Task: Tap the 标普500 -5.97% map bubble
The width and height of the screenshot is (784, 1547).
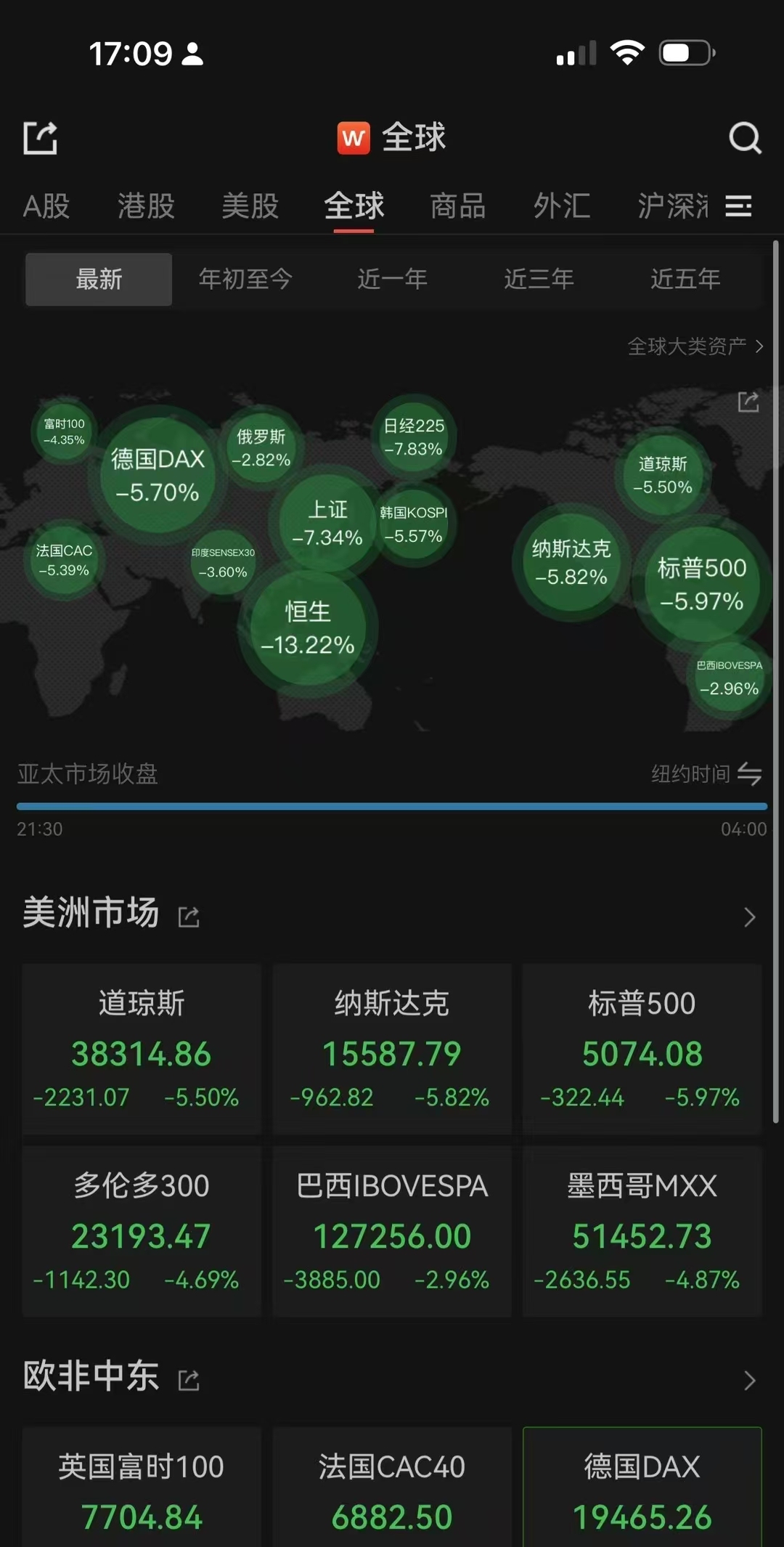Action: (702, 584)
